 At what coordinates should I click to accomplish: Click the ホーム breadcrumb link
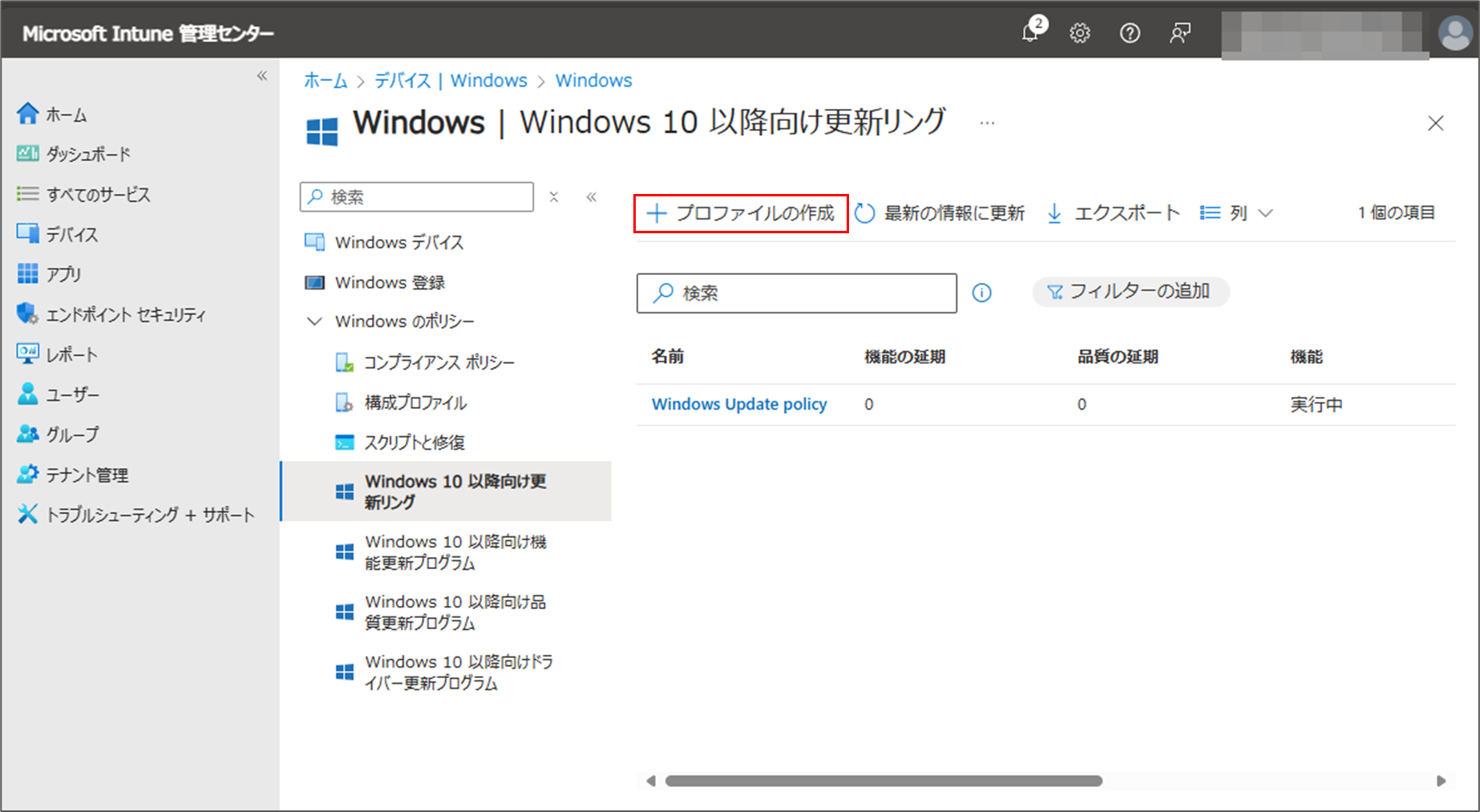326,80
